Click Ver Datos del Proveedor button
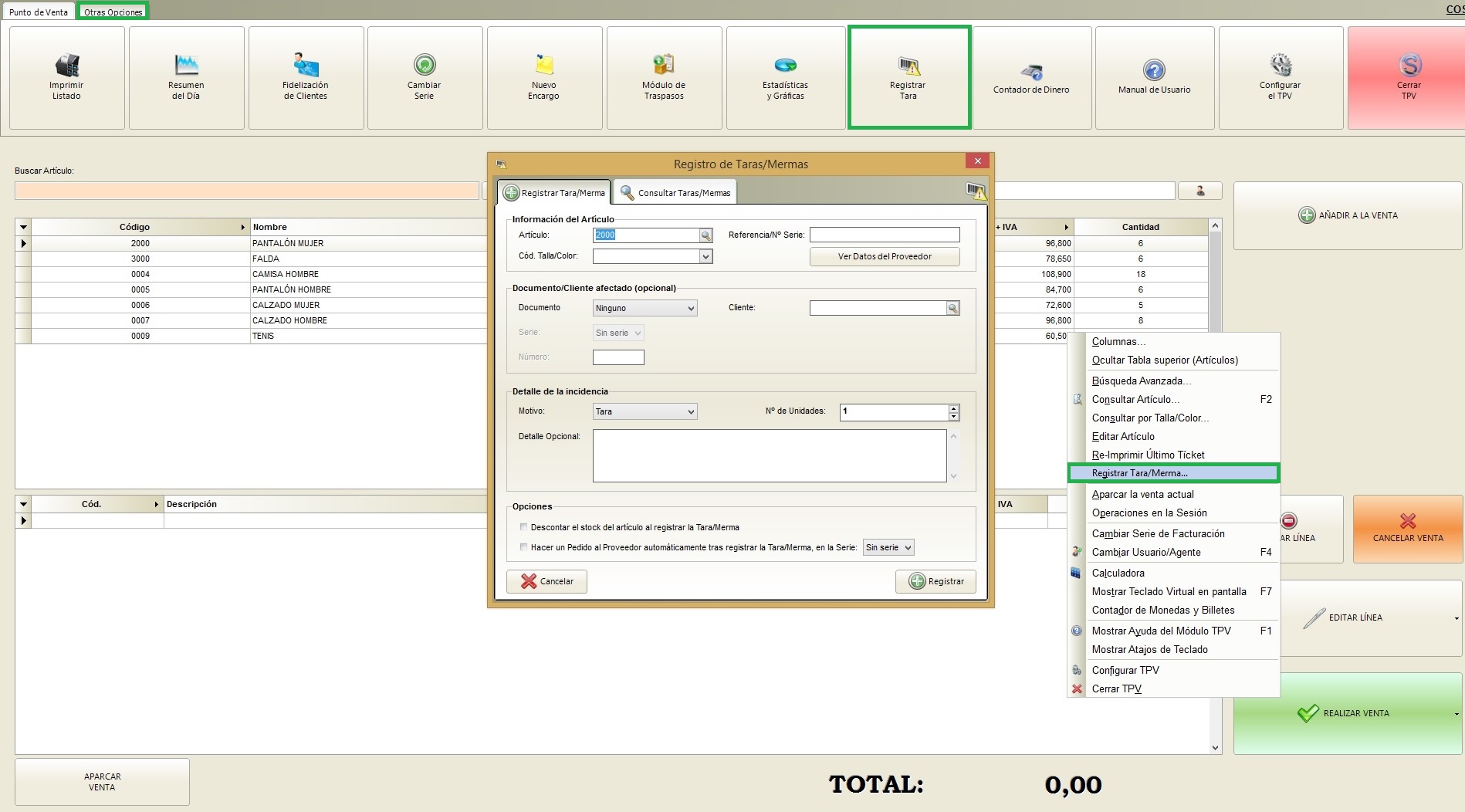Image resolution: width=1465 pixels, height=812 pixels. pos(885,256)
